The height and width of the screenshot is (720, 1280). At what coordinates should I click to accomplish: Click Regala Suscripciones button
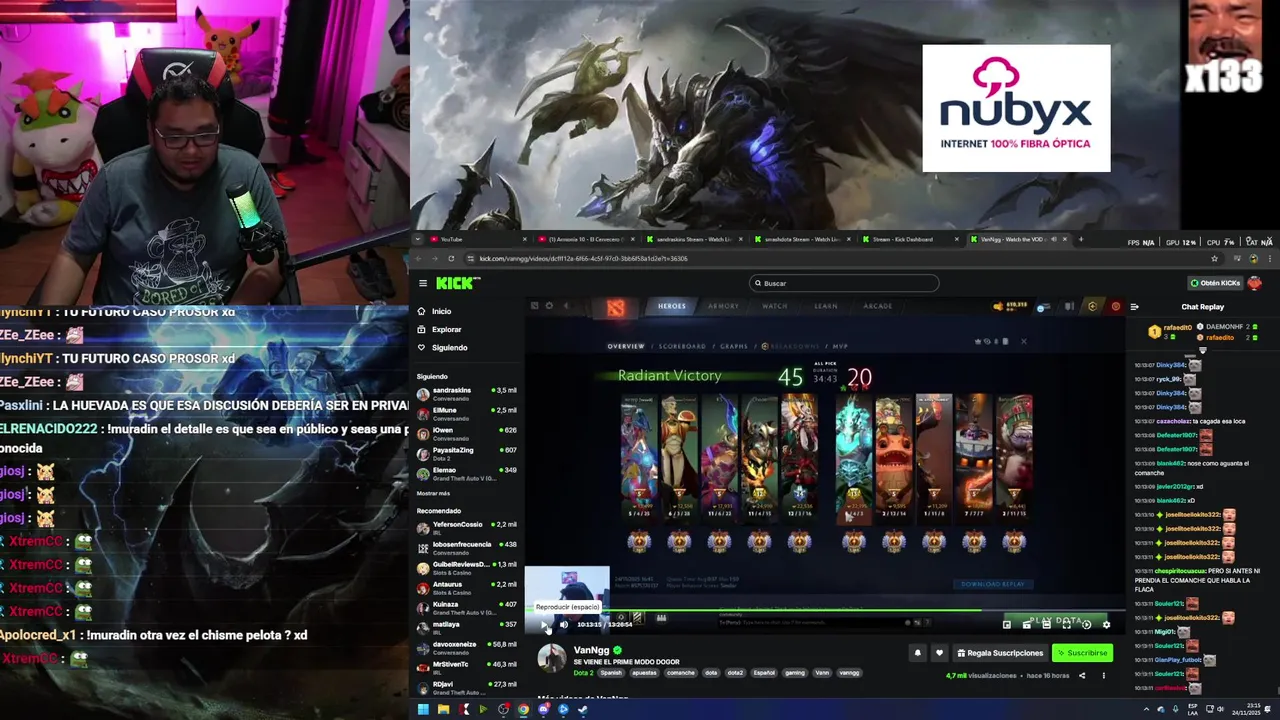pos(1000,653)
